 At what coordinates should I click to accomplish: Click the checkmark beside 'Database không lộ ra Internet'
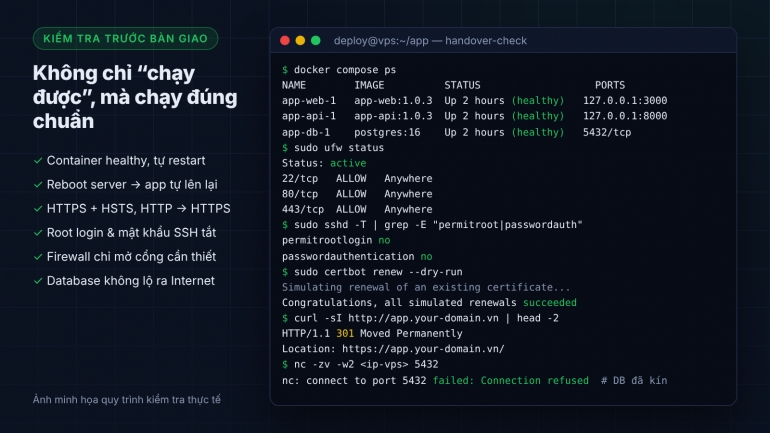[38, 281]
